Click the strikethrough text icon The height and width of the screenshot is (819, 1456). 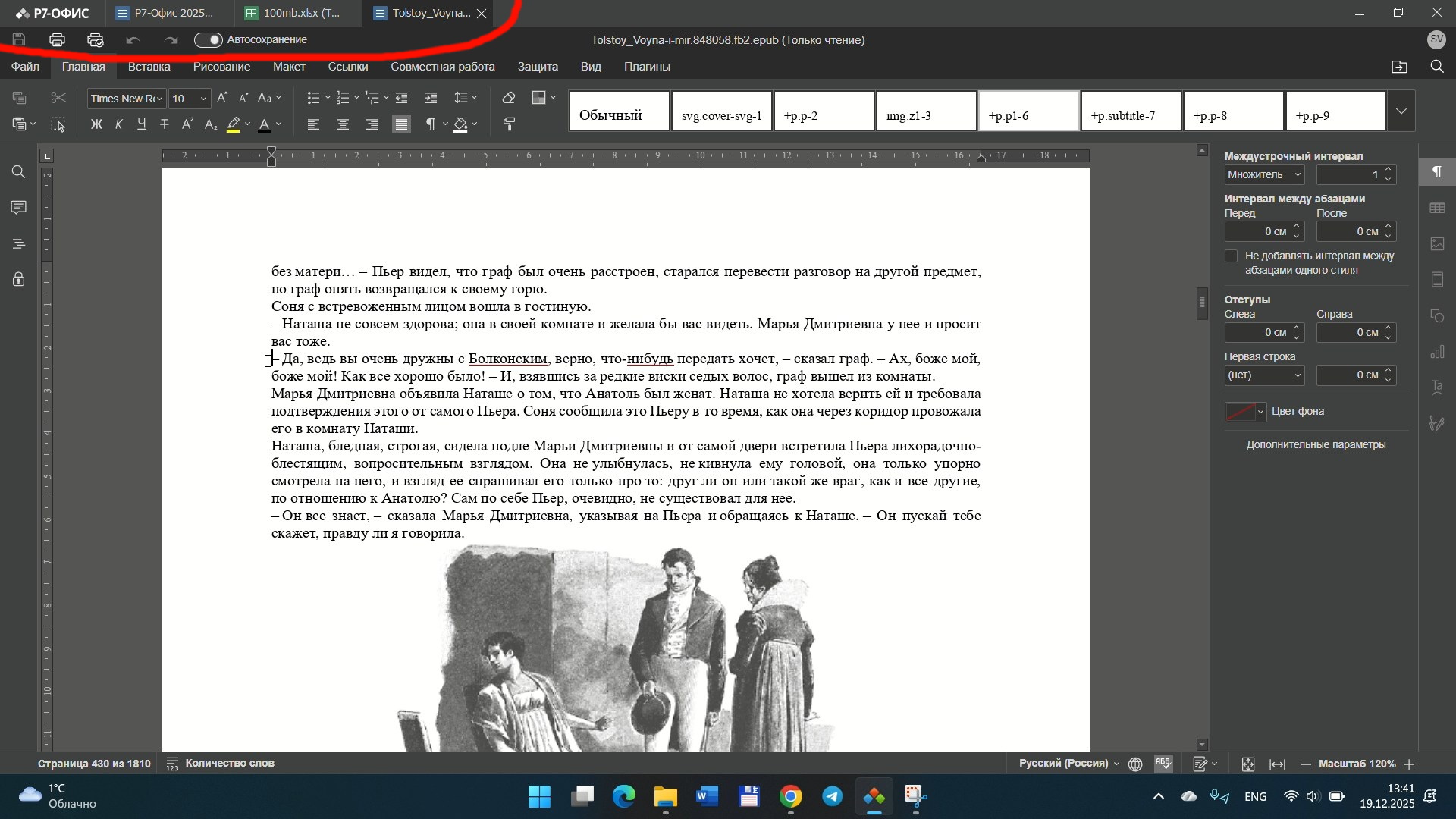(x=164, y=124)
